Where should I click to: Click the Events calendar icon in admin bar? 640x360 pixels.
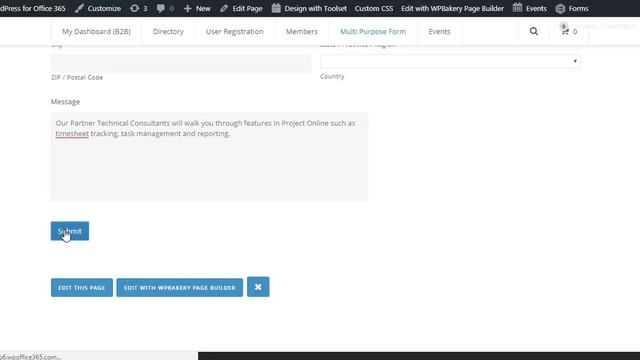[x=518, y=8]
